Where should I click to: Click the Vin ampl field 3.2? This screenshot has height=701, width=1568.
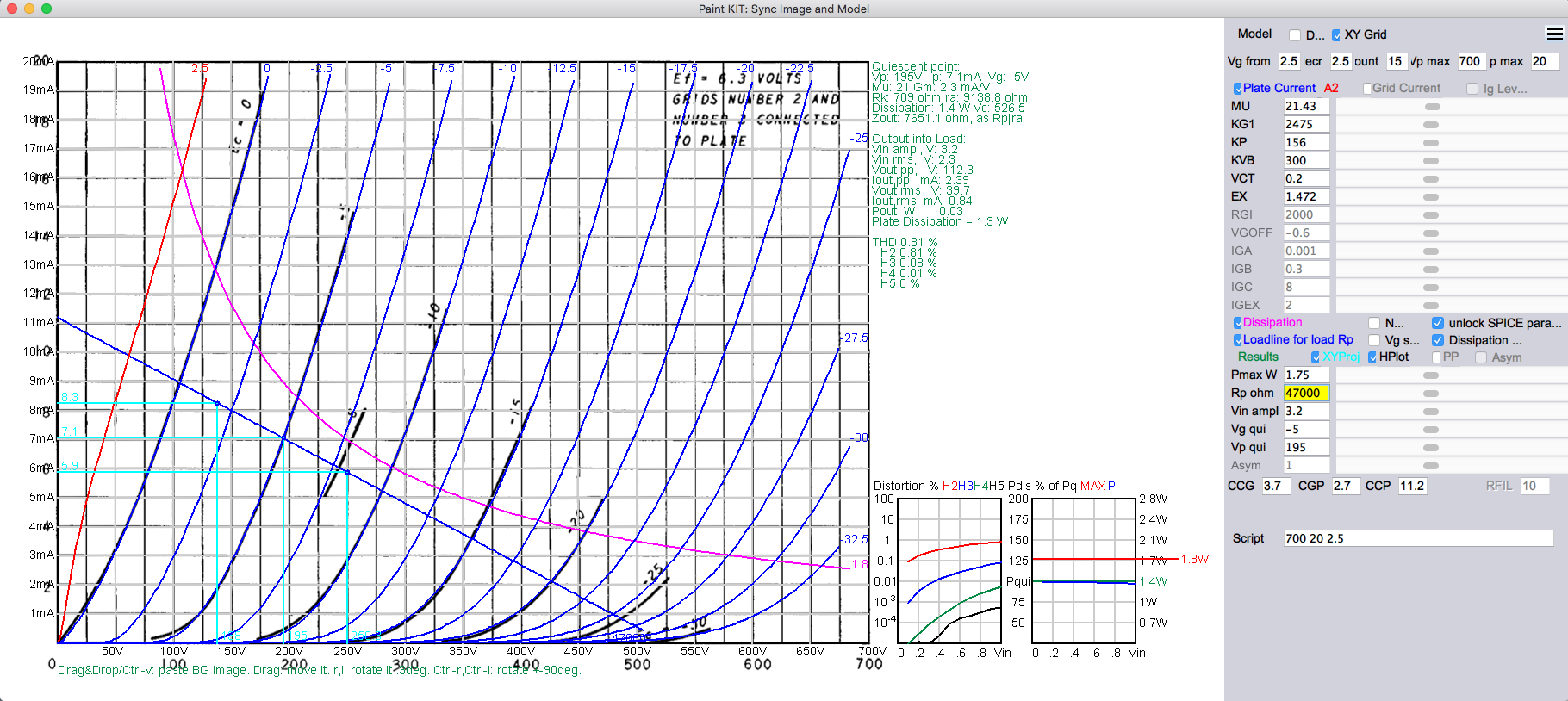(x=1306, y=411)
